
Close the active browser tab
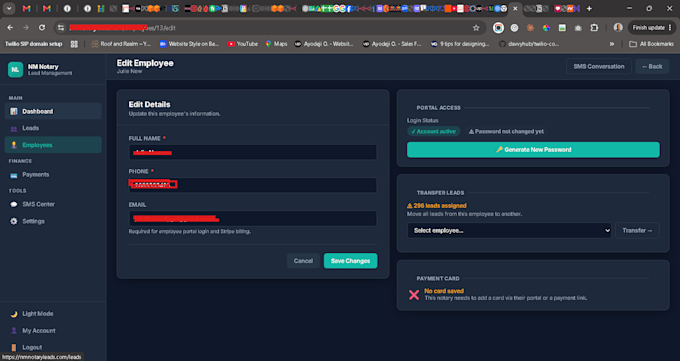tap(515, 8)
